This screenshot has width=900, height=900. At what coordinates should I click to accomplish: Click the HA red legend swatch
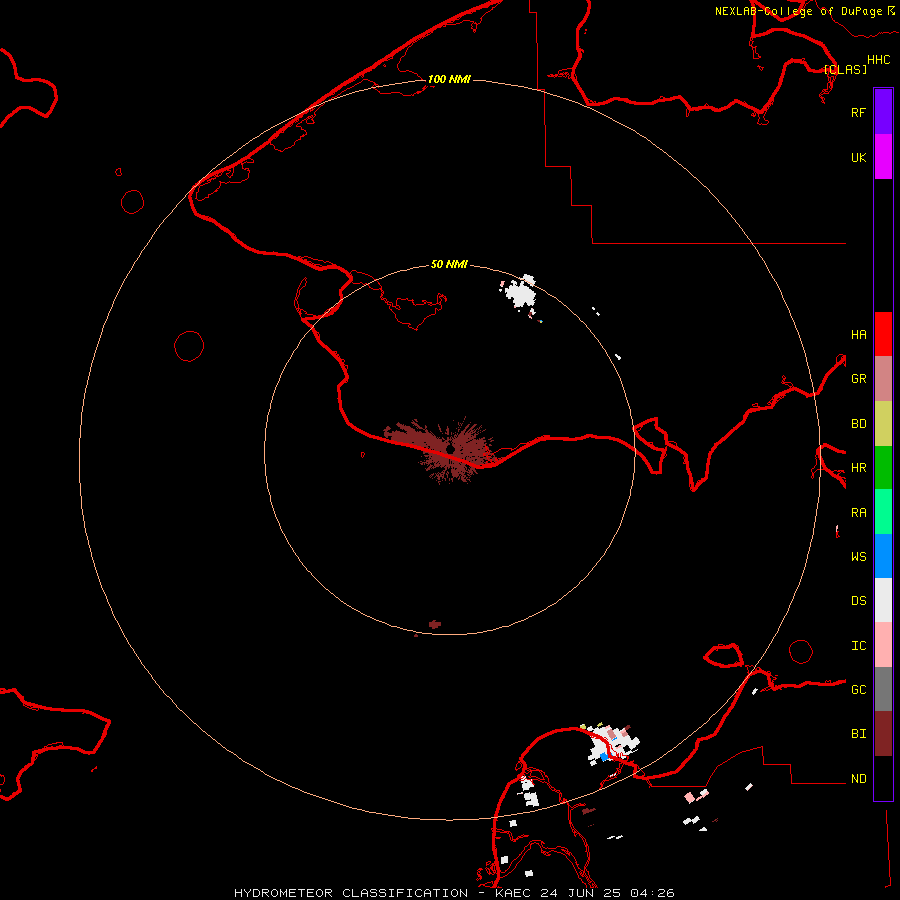[883, 334]
